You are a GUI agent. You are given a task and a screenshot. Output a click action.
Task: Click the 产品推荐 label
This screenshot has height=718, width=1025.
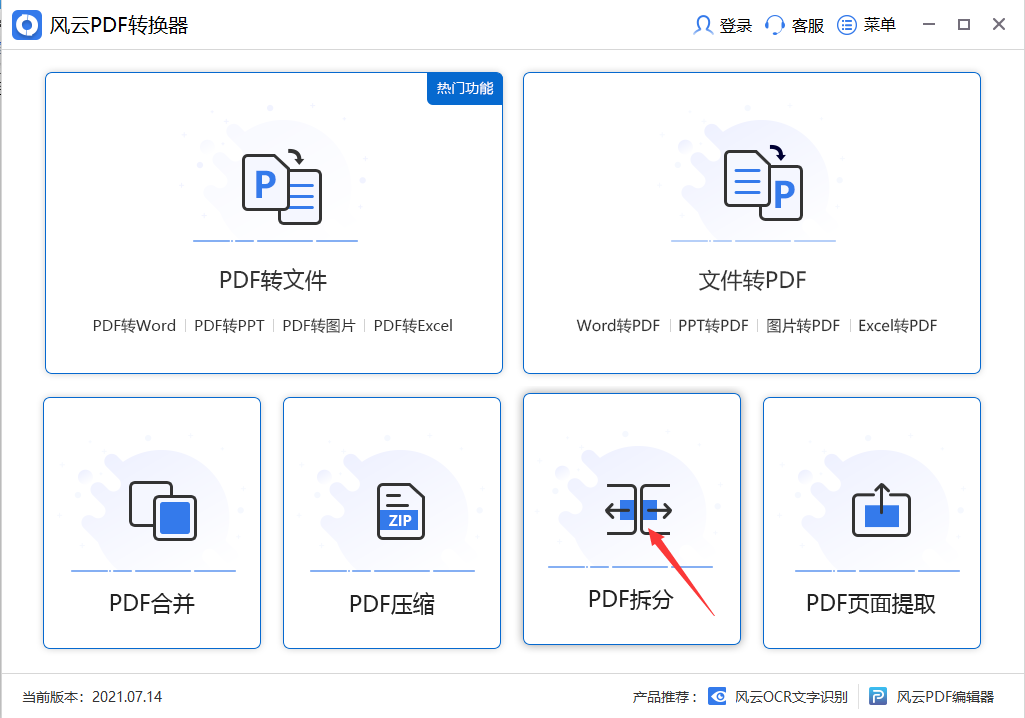[x=664, y=697]
